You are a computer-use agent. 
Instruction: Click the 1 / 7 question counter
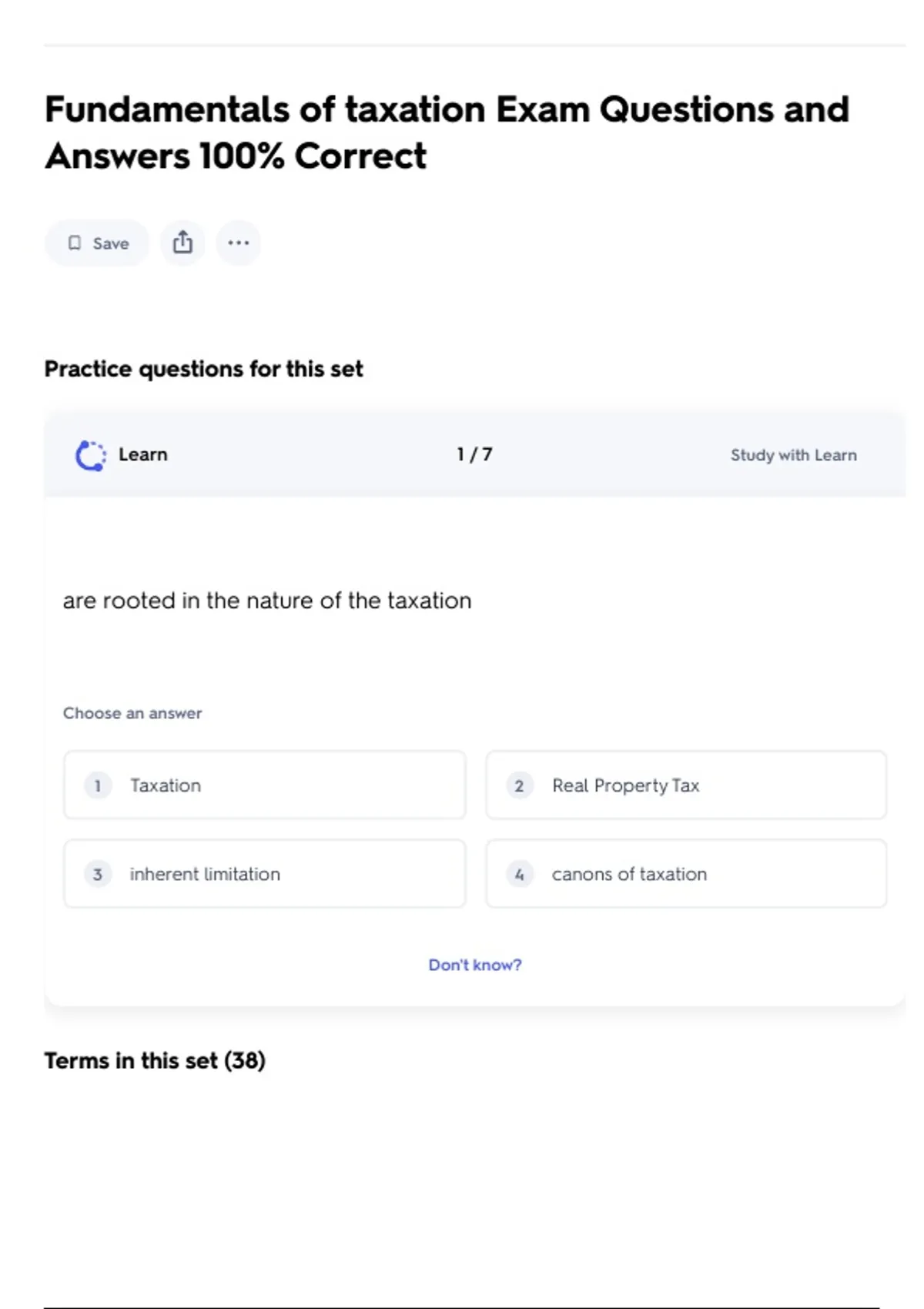pos(474,454)
